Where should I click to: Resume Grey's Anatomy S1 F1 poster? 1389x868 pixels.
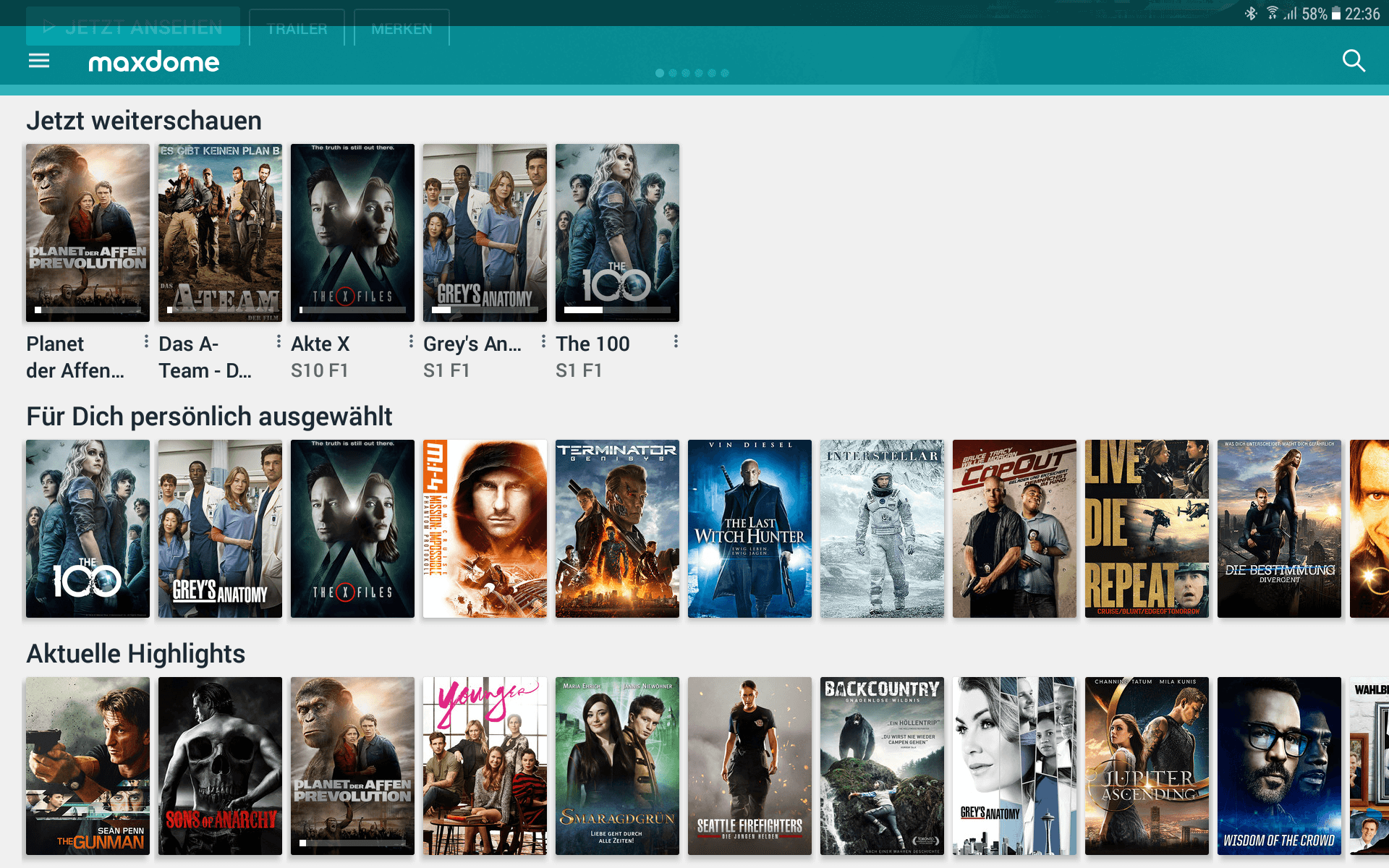click(x=485, y=233)
